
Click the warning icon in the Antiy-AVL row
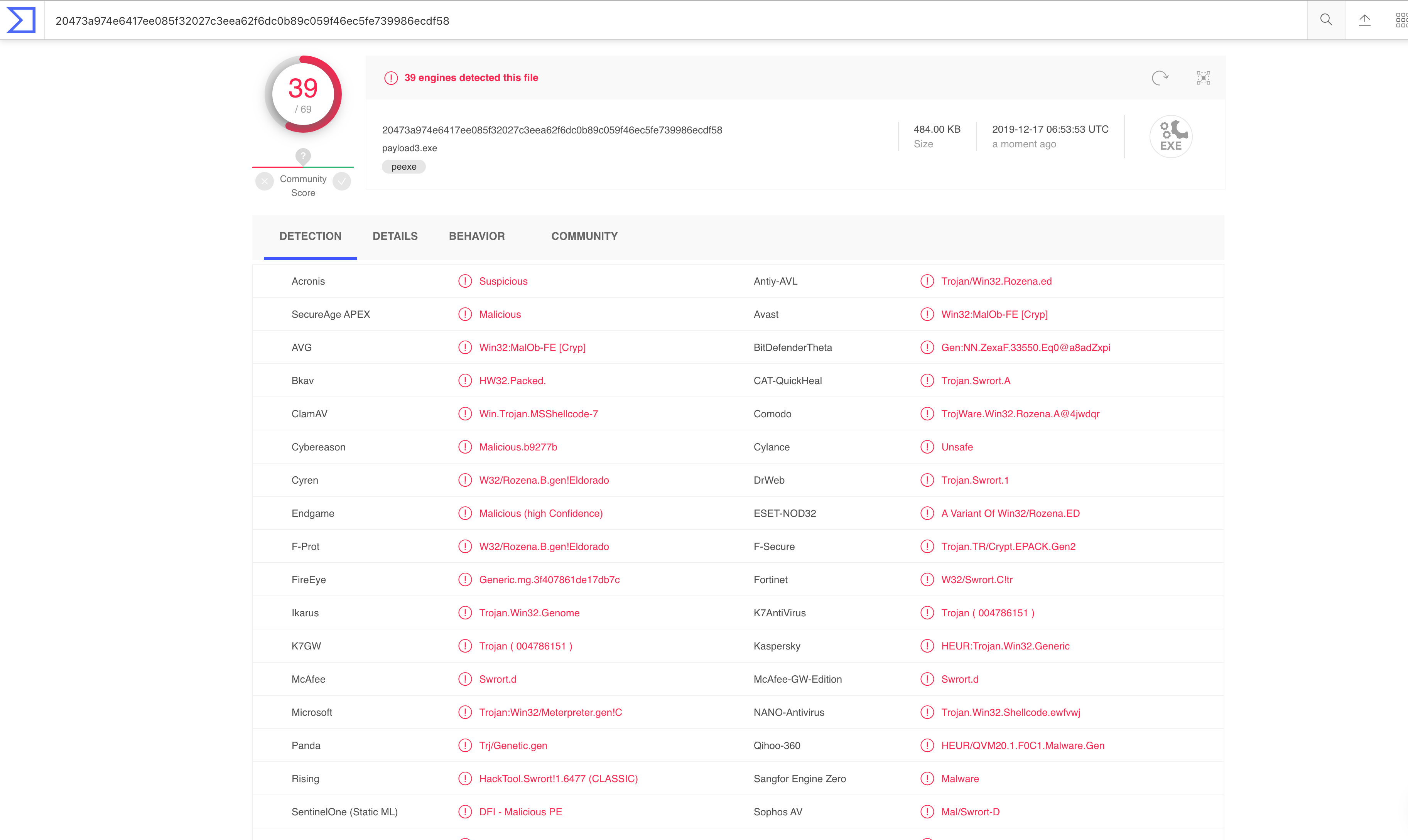[x=927, y=281]
